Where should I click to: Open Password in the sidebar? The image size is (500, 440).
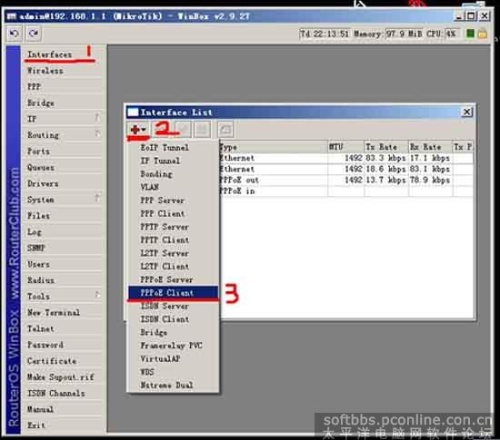[x=45, y=345]
